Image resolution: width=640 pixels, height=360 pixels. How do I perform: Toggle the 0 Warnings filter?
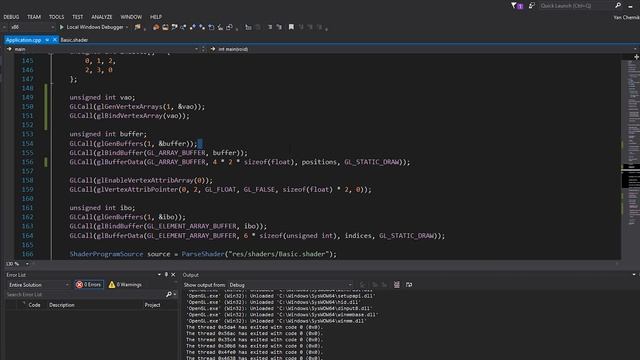click(x=125, y=284)
